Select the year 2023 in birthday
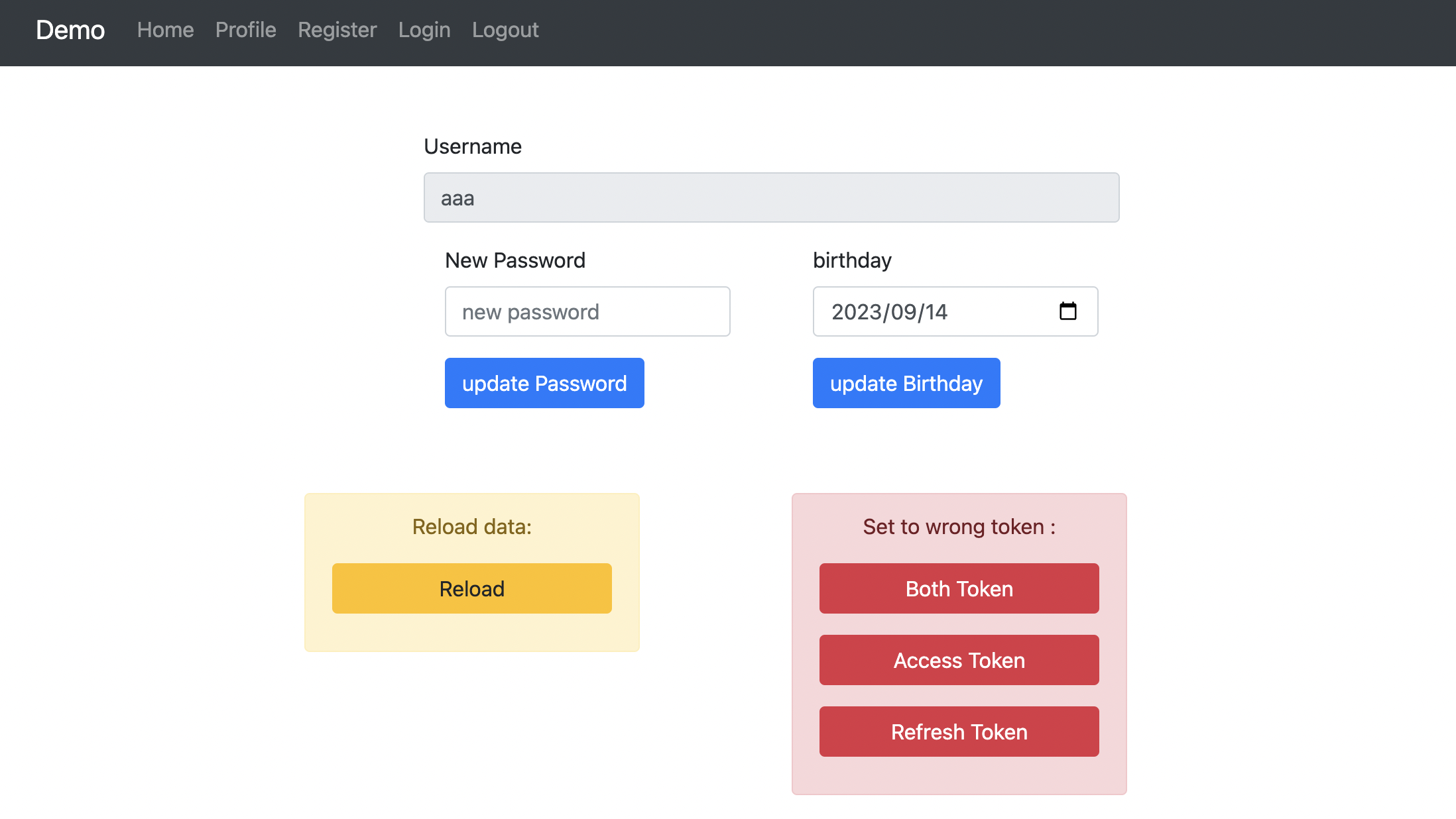1456x819 pixels. pyautogui.click(x=856, y=312)
